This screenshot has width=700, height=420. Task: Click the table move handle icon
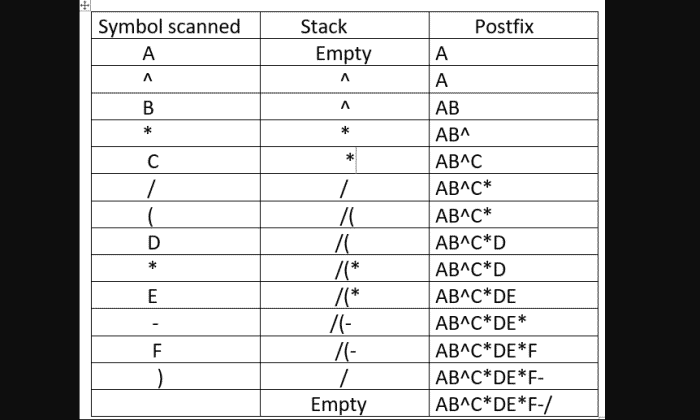point(85,5)
